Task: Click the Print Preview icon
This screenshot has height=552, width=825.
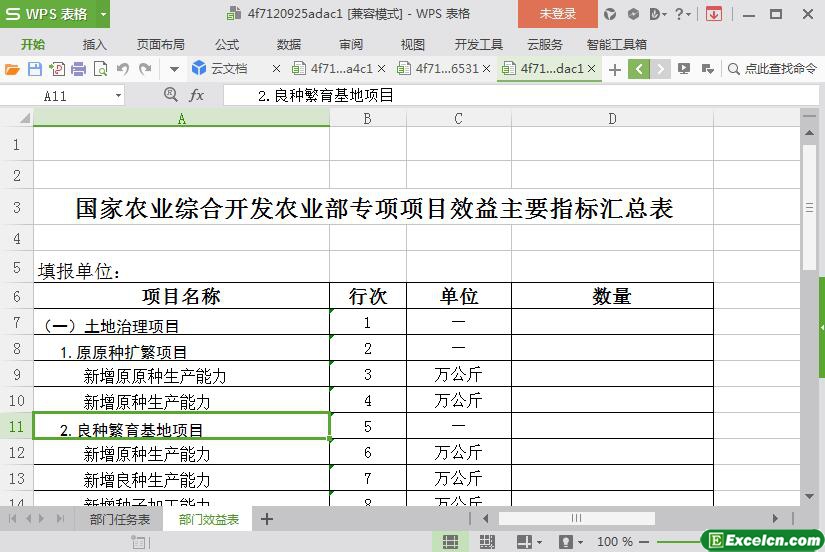Action: tap(100, 69)
